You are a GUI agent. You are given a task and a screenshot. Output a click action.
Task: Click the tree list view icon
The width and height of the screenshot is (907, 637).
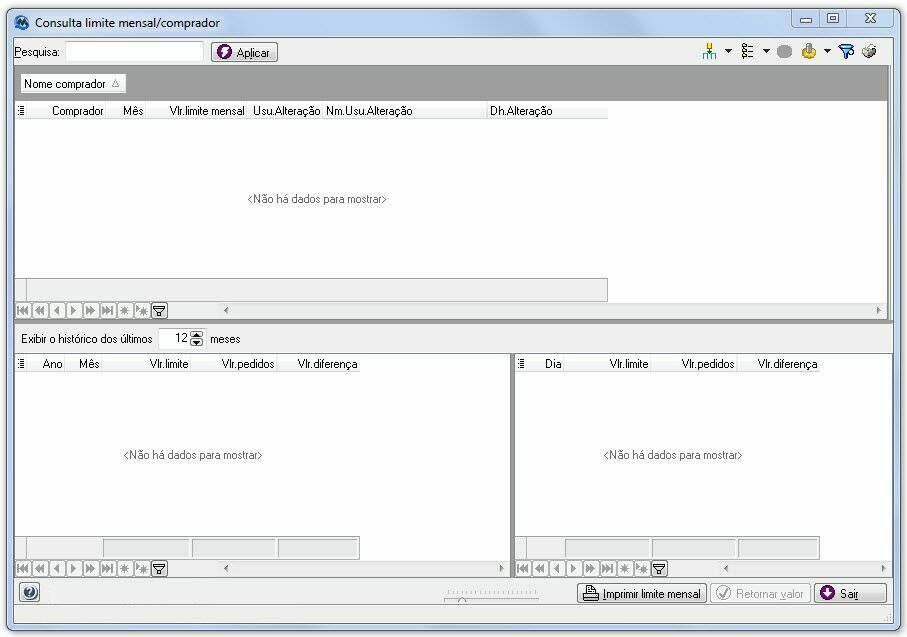[747, 51]
